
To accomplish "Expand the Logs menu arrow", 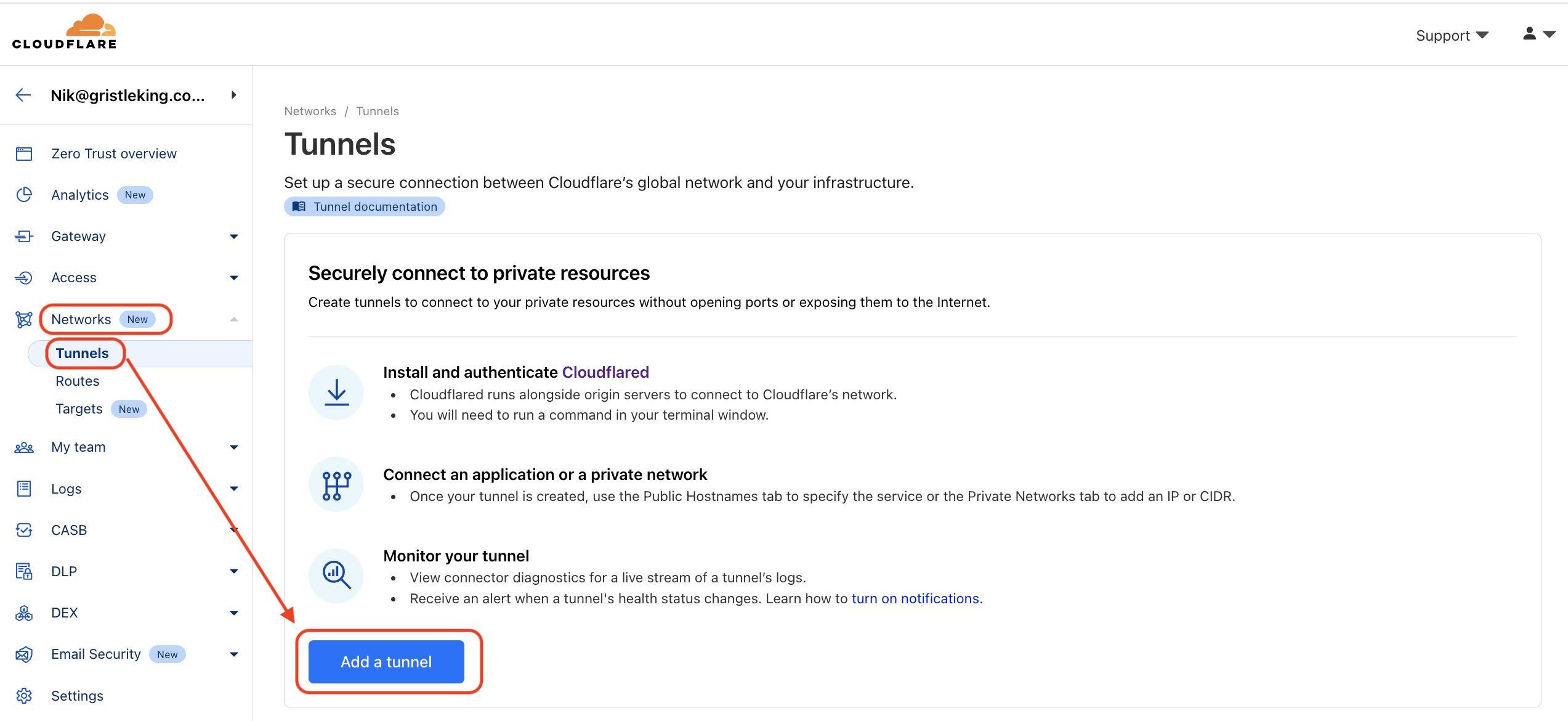I will coord(234,489).
